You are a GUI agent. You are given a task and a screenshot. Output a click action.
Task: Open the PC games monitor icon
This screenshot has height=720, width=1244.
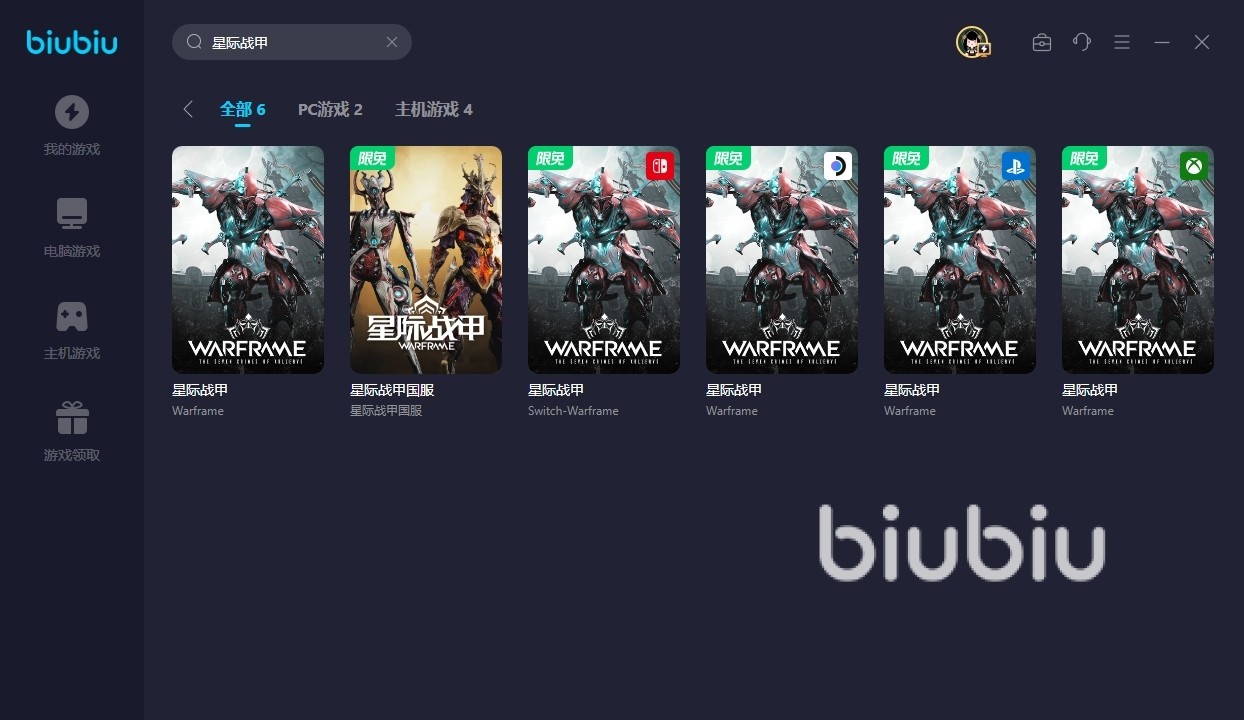(x=71, y=214)
